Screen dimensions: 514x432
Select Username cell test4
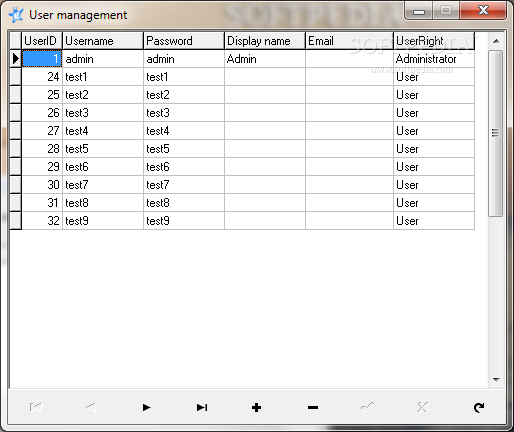[103, 131]
